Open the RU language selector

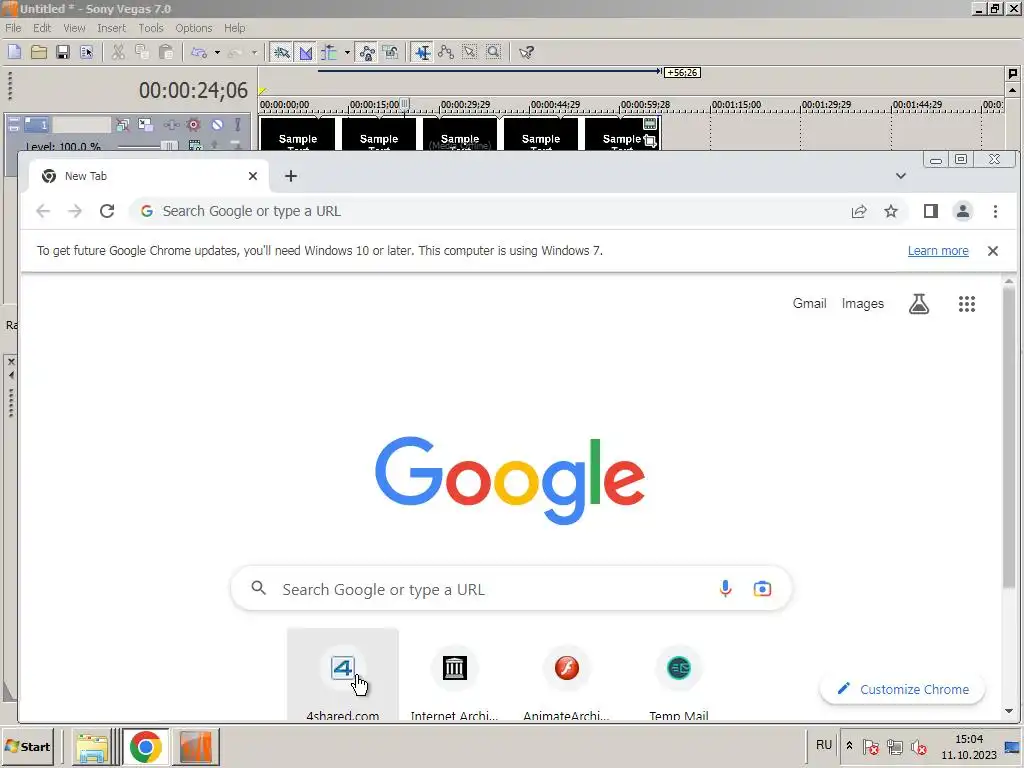click(824, 744)
